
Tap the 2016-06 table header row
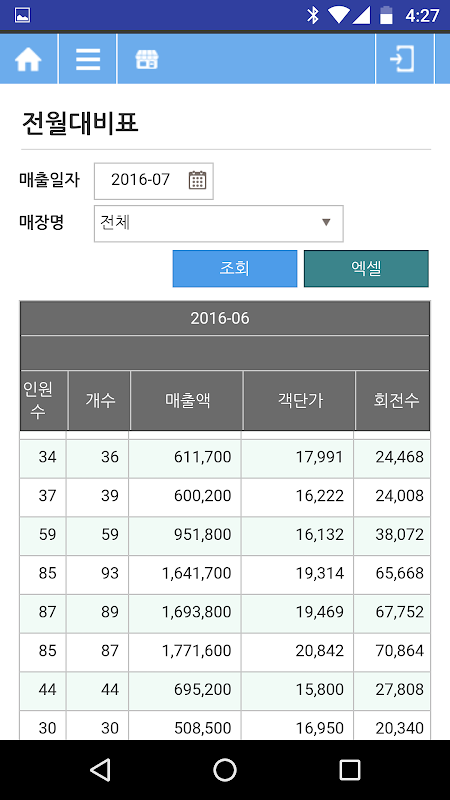225,318
